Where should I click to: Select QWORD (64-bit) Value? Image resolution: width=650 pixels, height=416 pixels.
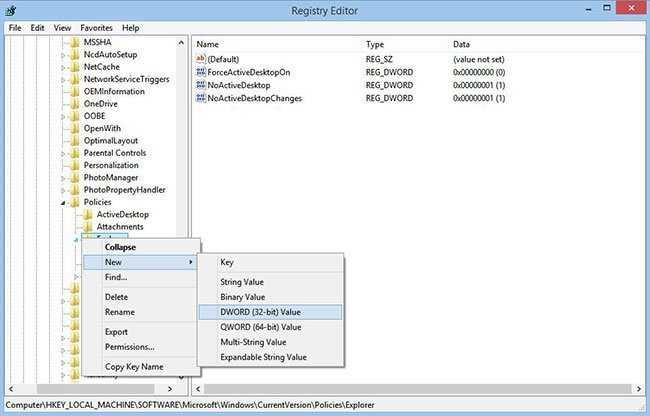coord(271,327)
